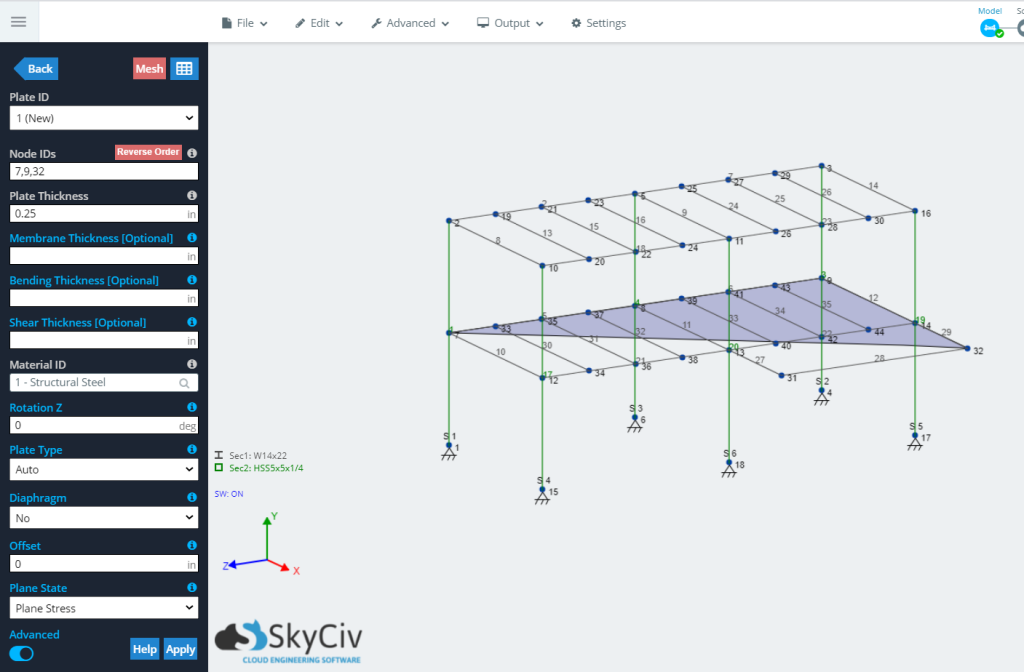Expand the Plane State dropdown
Screen dimensions: 1024x672
tap(104, 608)
